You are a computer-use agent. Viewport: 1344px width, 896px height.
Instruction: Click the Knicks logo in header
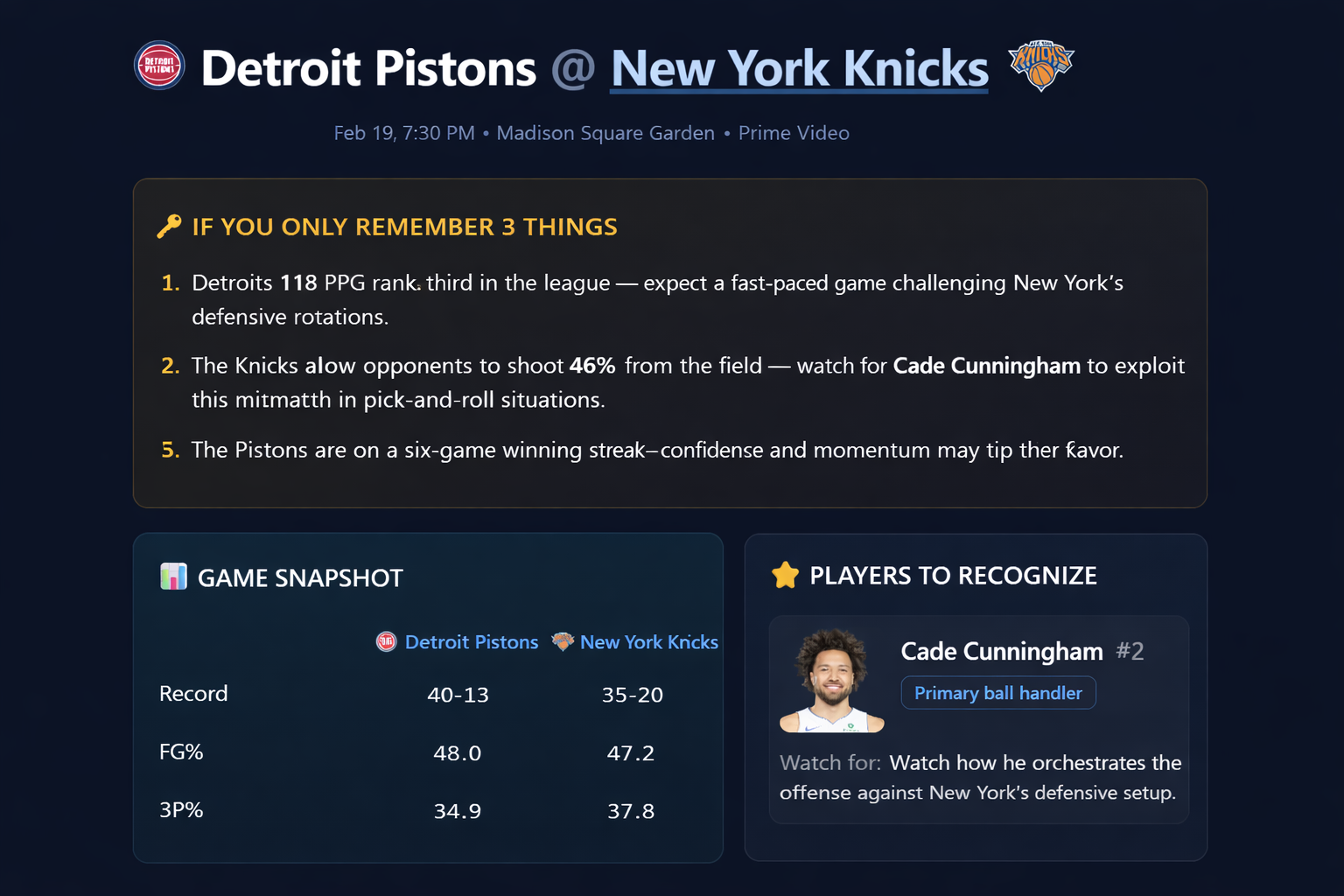[x=1040, y=65]
